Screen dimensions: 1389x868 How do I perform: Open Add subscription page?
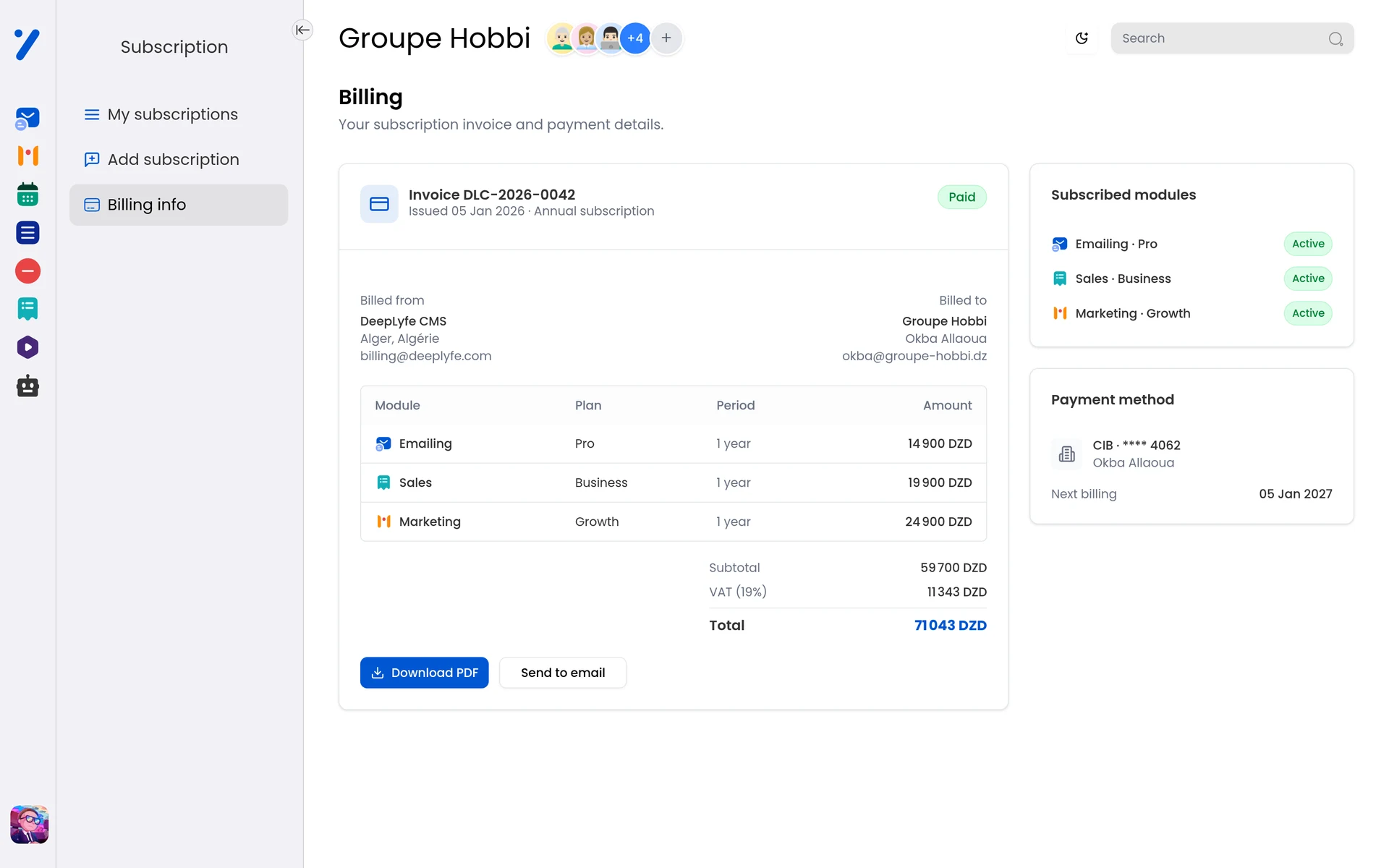[179, 159]
